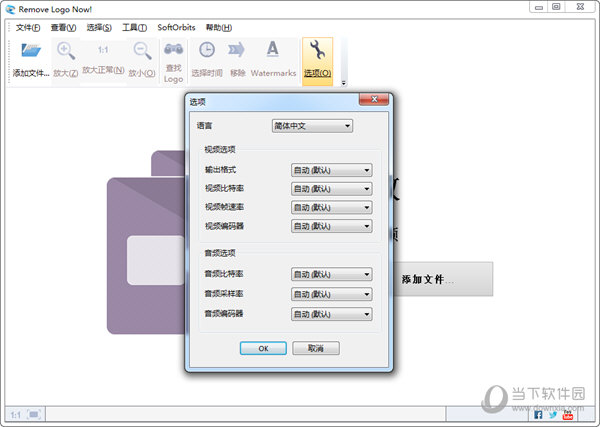Click the Remove Logo Now app icon
This screenshot has height=427, width=600.
pos(11,9)
